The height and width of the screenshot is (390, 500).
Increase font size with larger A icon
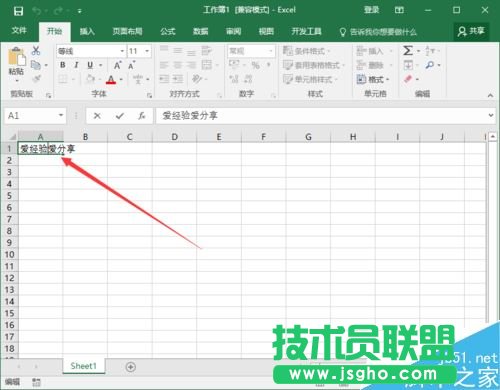117,65
